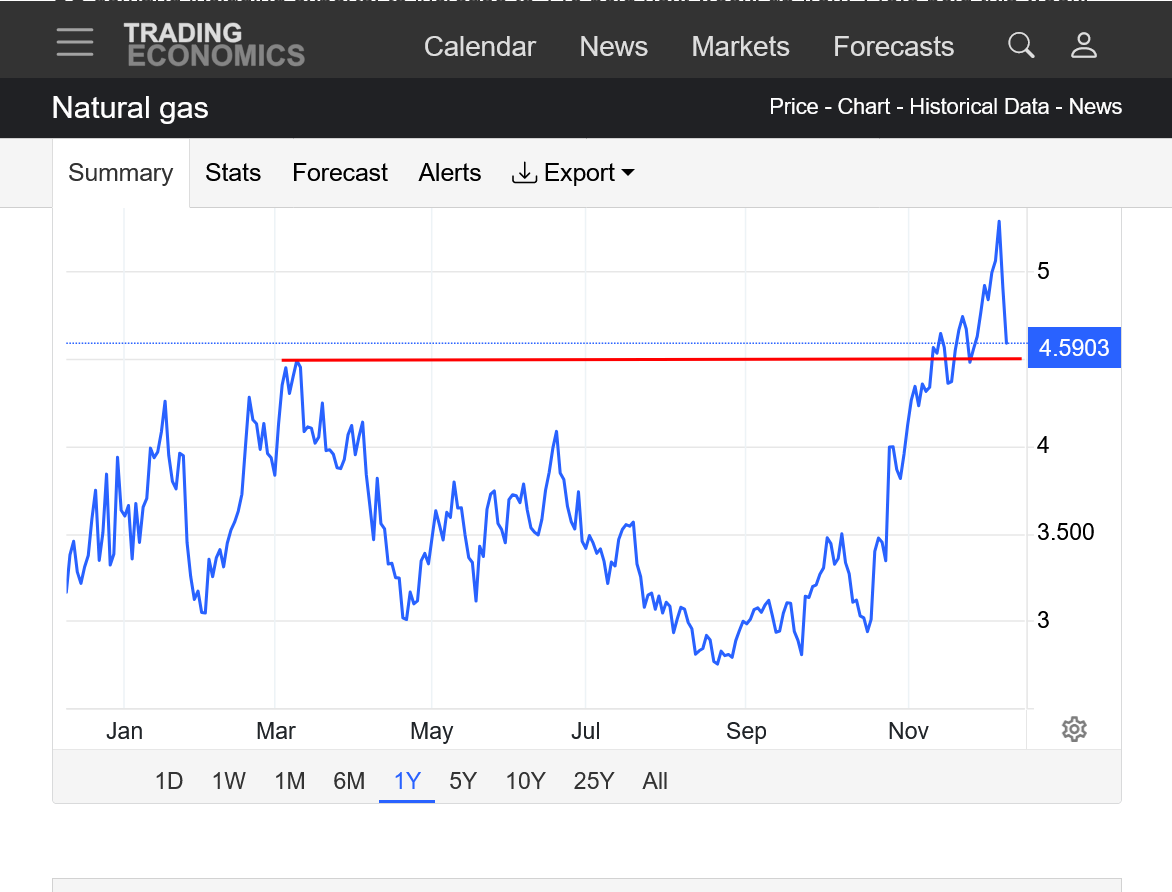
Task: Open the Forecast tab
Action: [x=339, y=173]
